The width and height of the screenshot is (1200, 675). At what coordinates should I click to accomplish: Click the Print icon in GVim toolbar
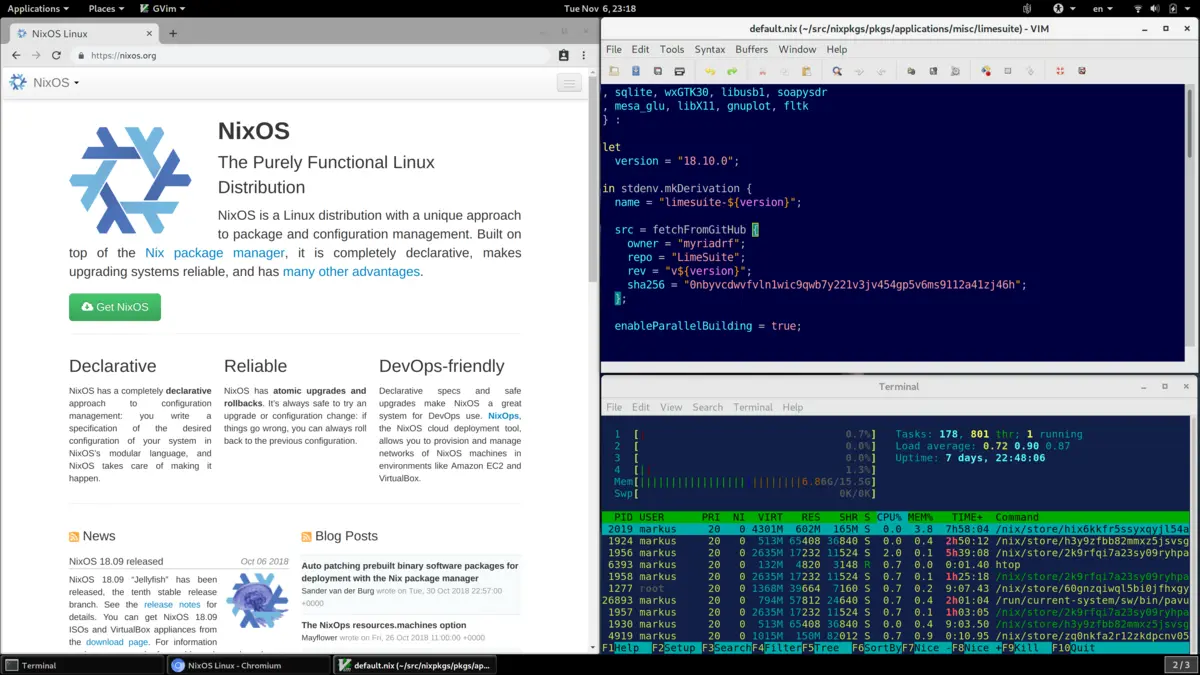[x=680, y=71]
